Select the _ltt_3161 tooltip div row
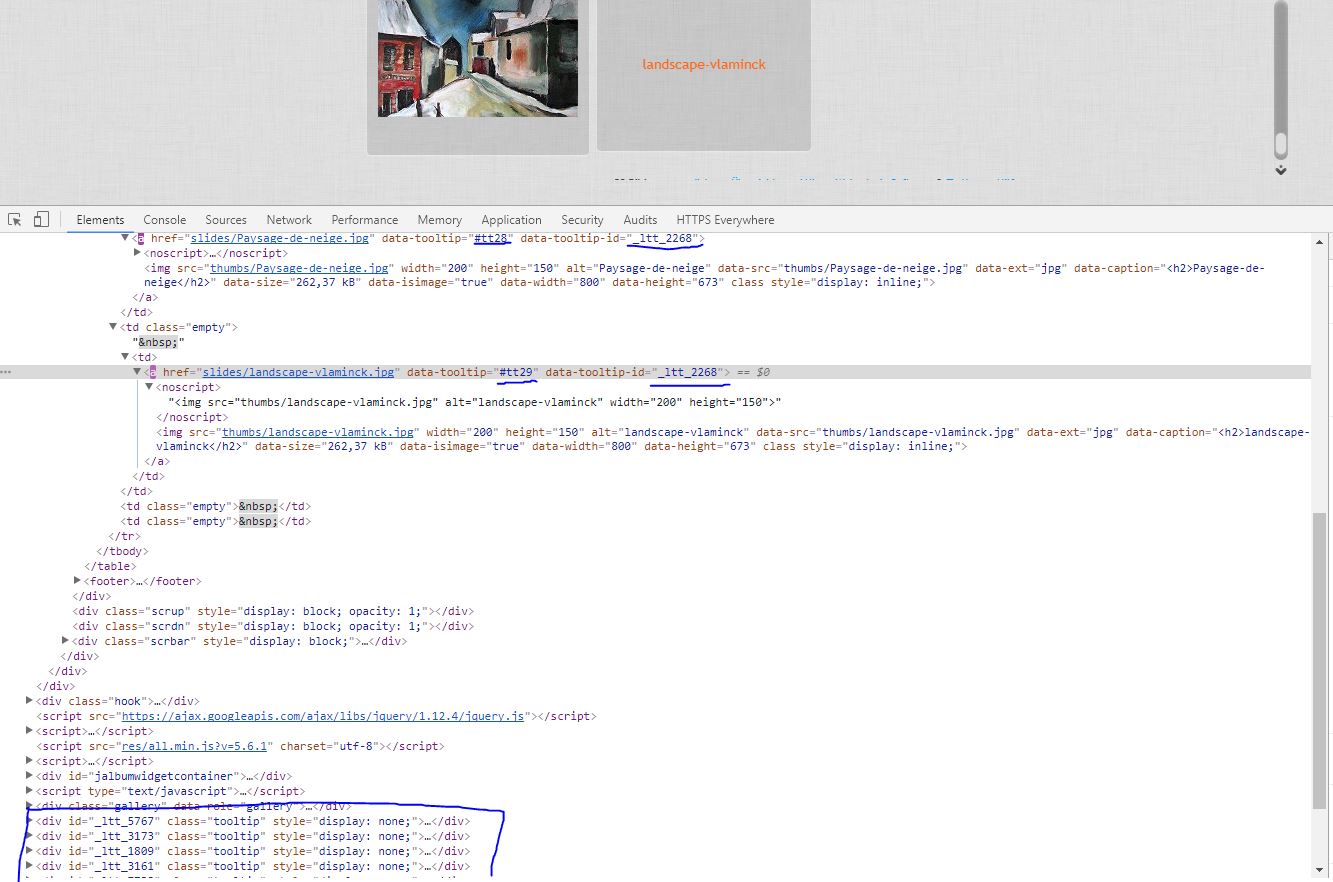Image resolution: width=1333 pixels, height=882 pixels. click(x=253, y=866)
